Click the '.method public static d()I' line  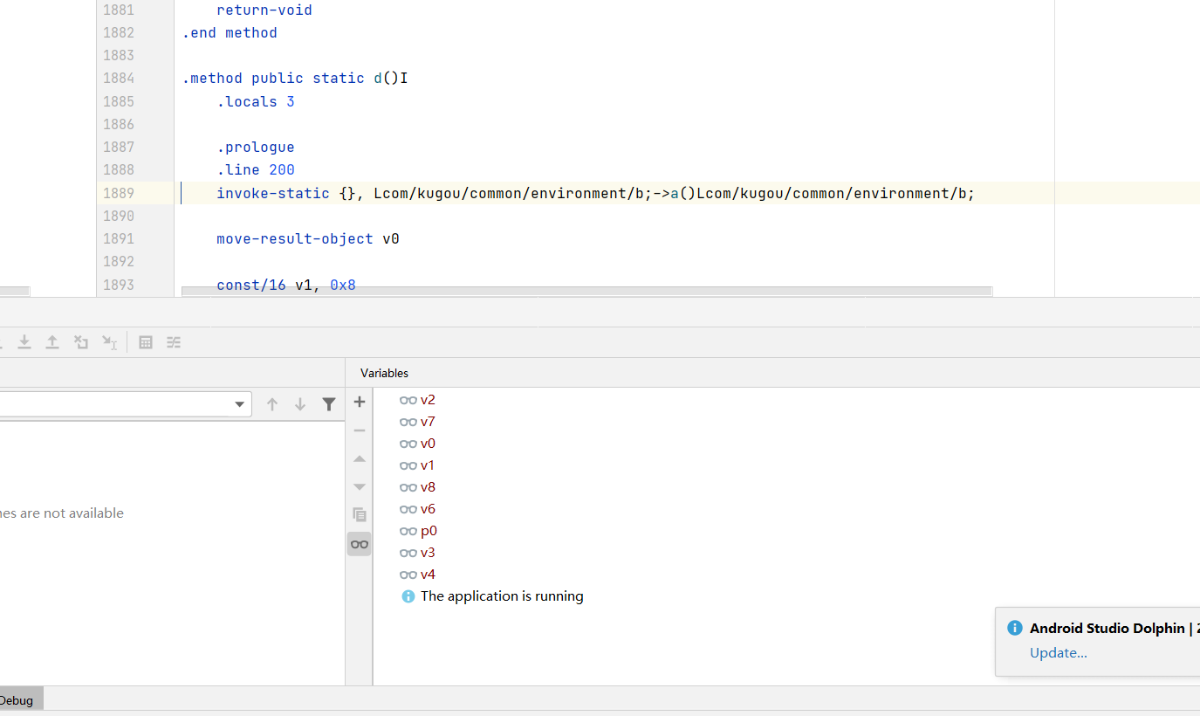295,78
